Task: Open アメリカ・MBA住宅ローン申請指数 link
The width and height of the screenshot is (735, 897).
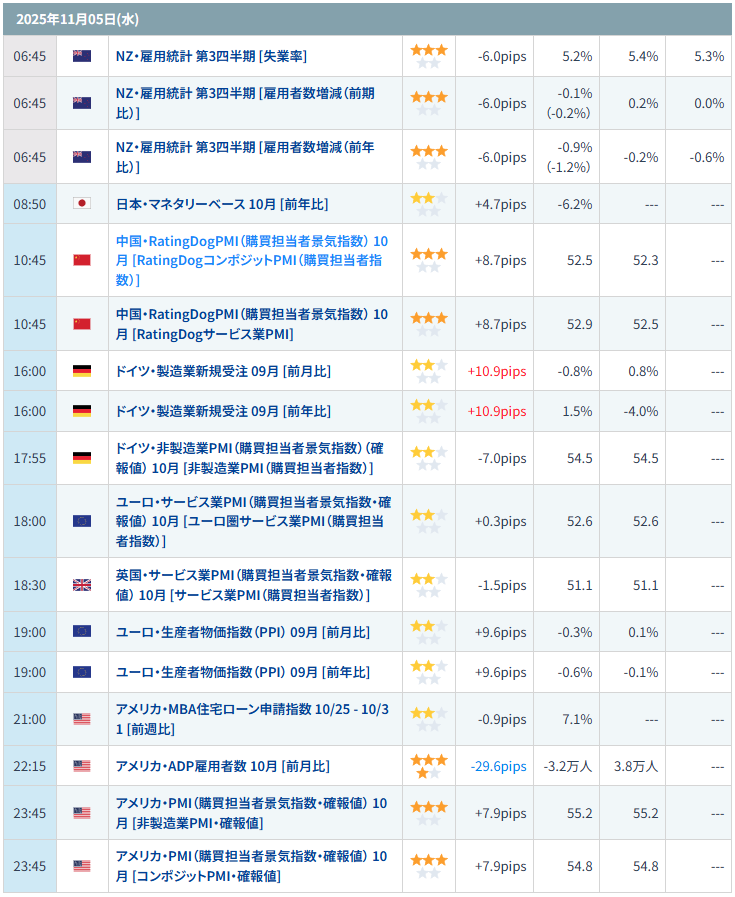Action: [252, 719]
